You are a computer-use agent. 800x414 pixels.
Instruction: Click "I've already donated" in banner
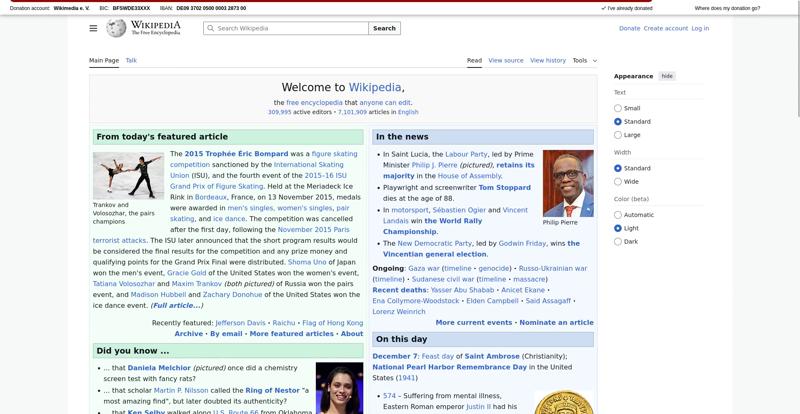coord(627,8)
